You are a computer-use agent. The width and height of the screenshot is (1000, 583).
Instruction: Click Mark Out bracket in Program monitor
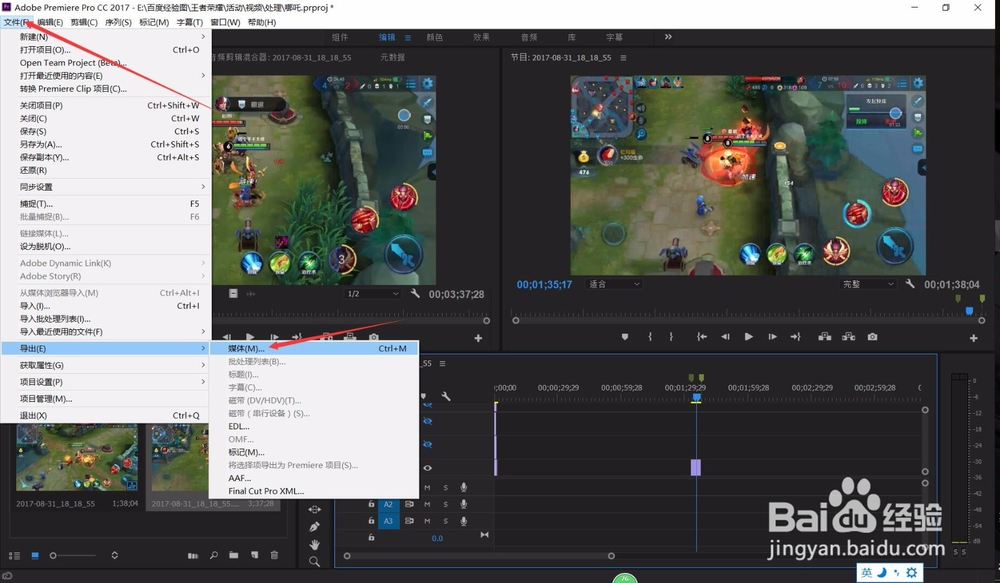click(671, 337)
